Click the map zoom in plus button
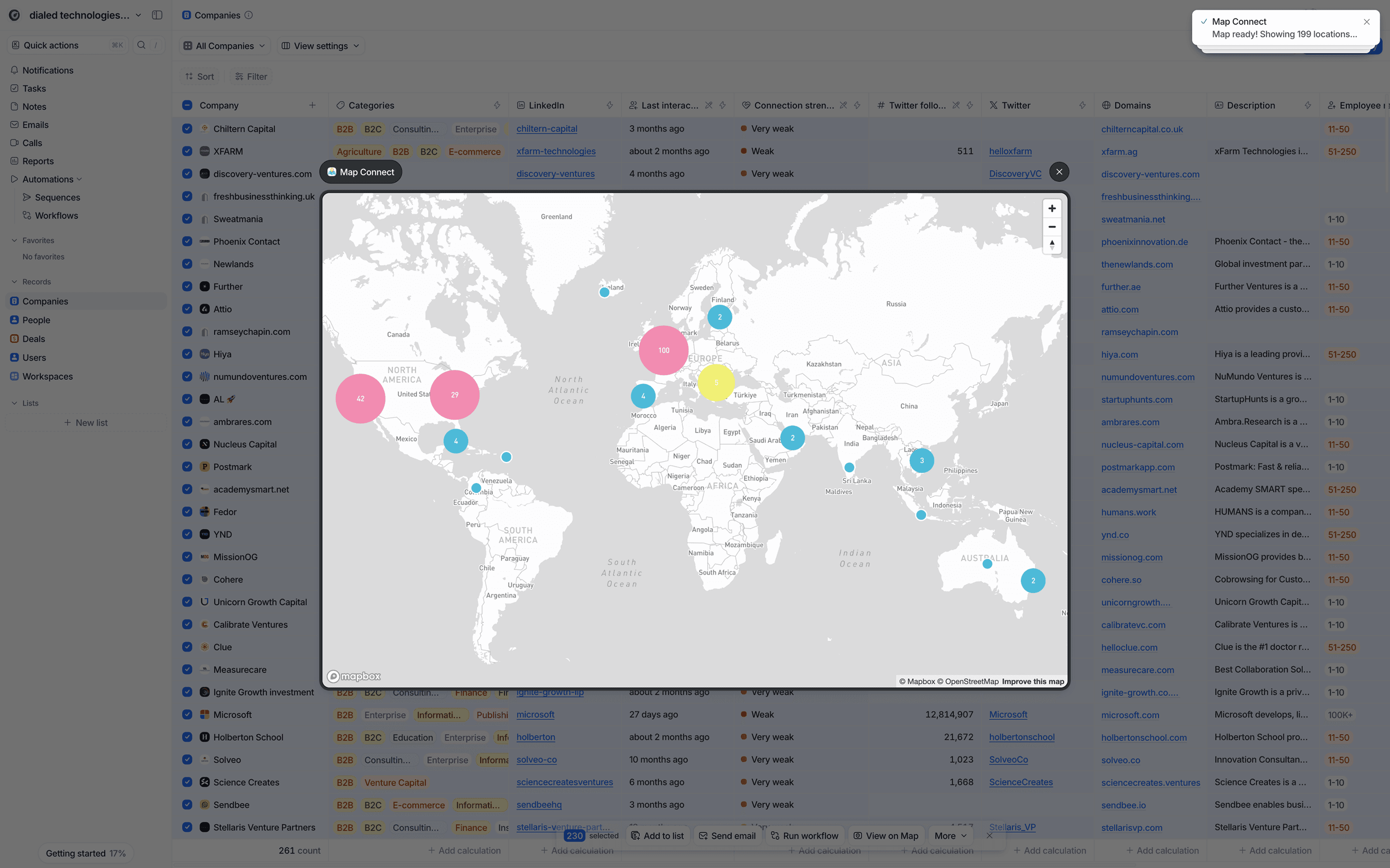Screen dimensions: 1390x868 1051,208
